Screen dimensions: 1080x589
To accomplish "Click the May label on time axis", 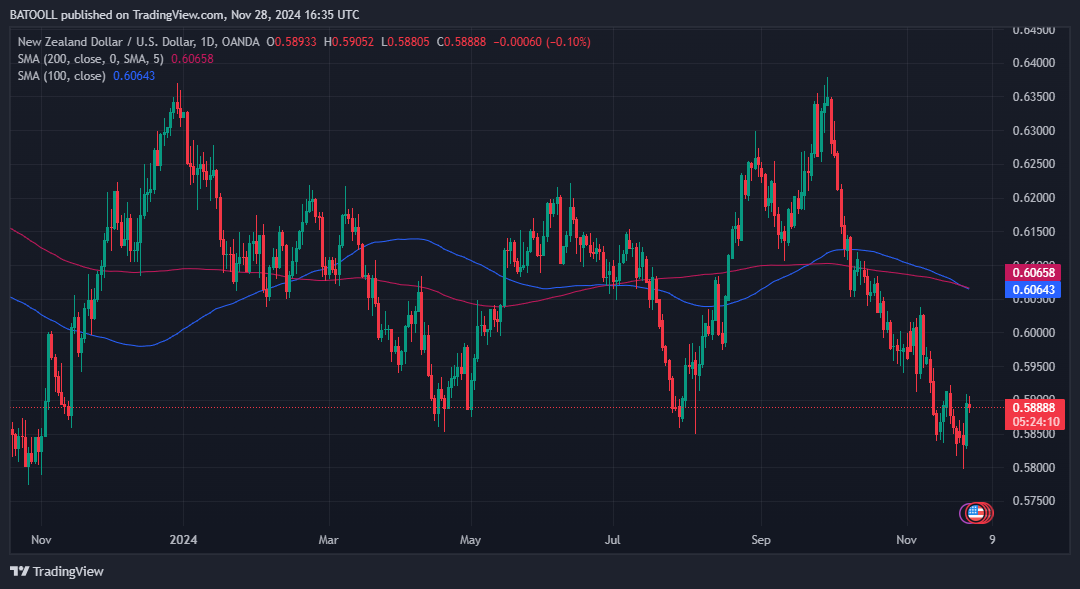I will click(x=470, y=539).
